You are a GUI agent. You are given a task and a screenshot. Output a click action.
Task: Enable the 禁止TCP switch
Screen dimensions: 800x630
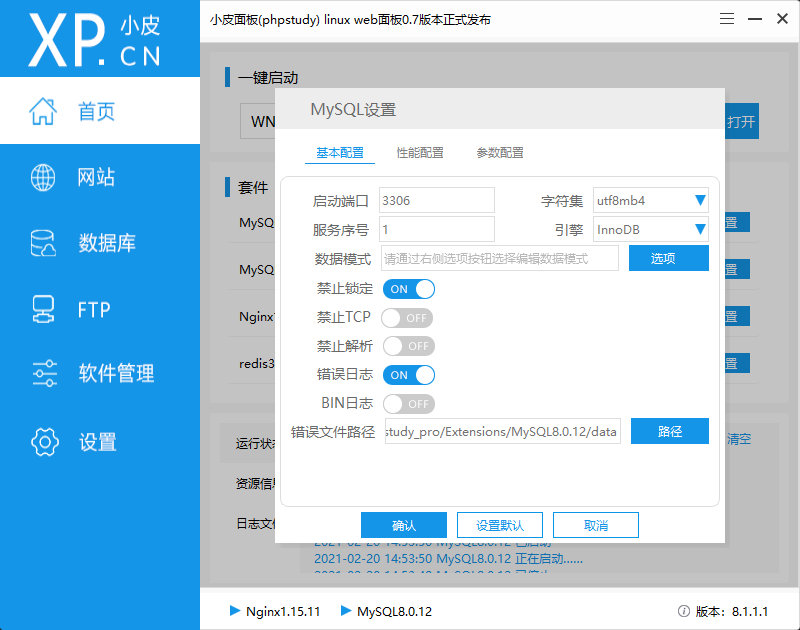(x=407, y=318)
